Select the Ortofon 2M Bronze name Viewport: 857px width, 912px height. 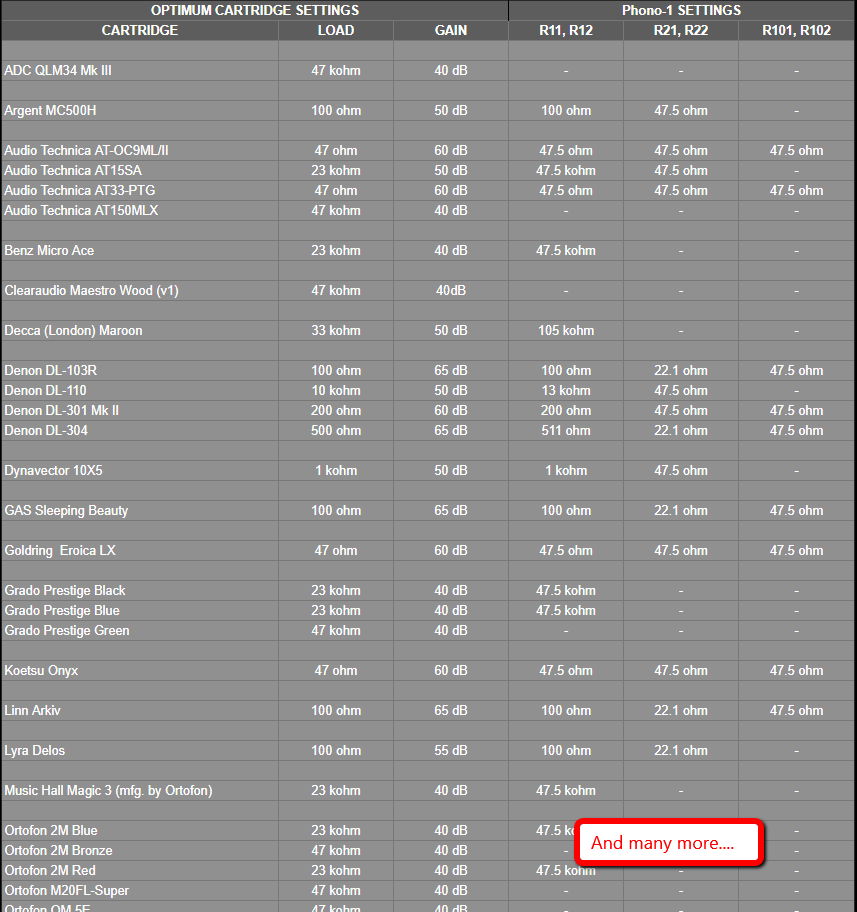(58, 850)
